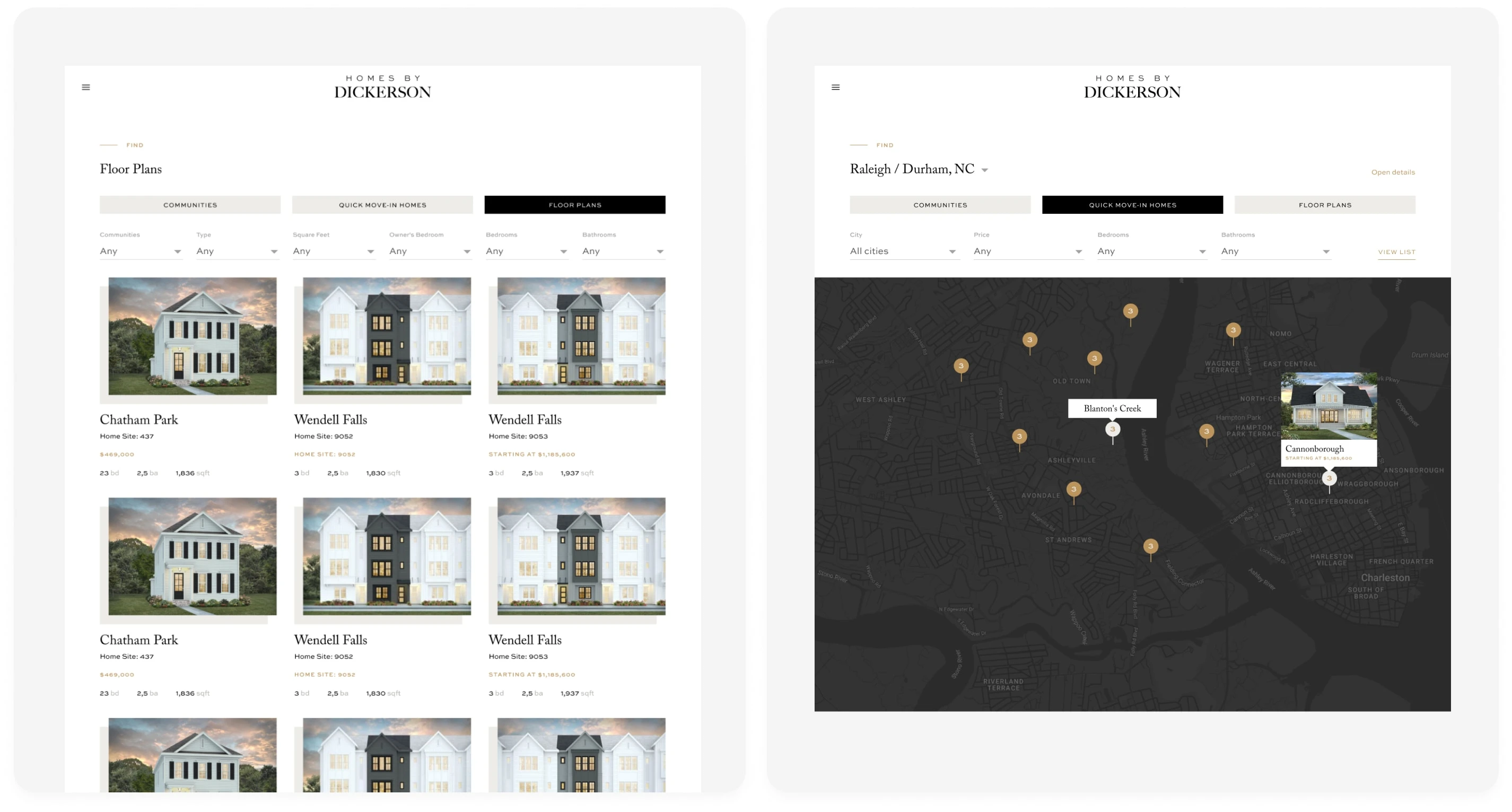Open second-row Chatham Park listing title

pos(139,640)
